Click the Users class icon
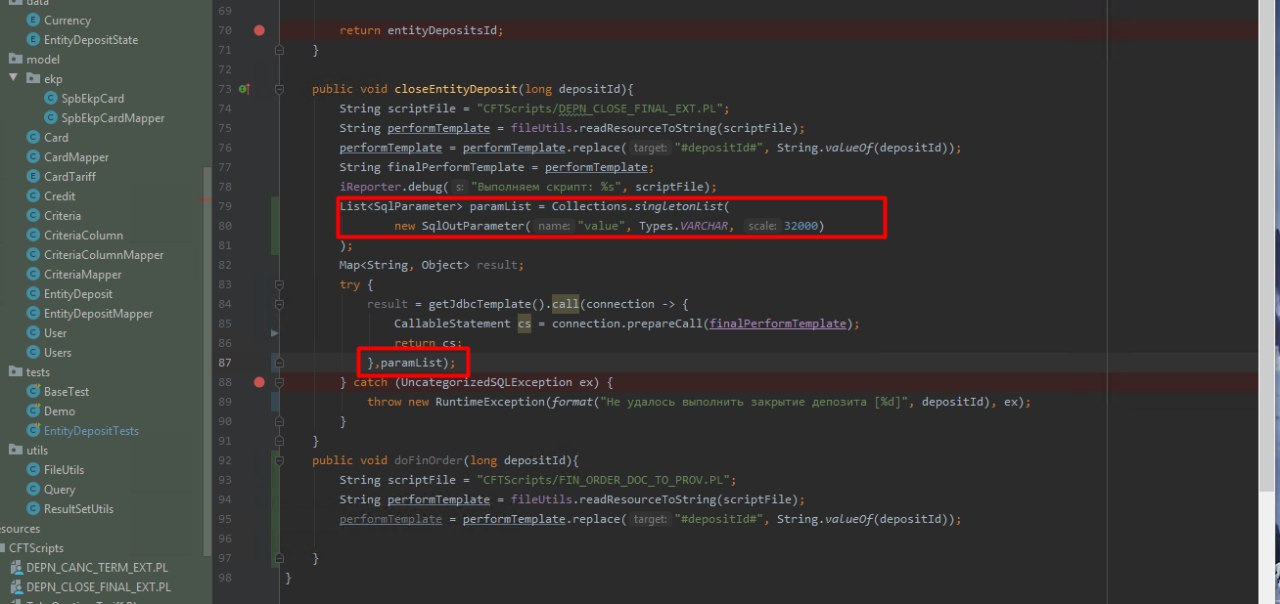 pos(33,352)
